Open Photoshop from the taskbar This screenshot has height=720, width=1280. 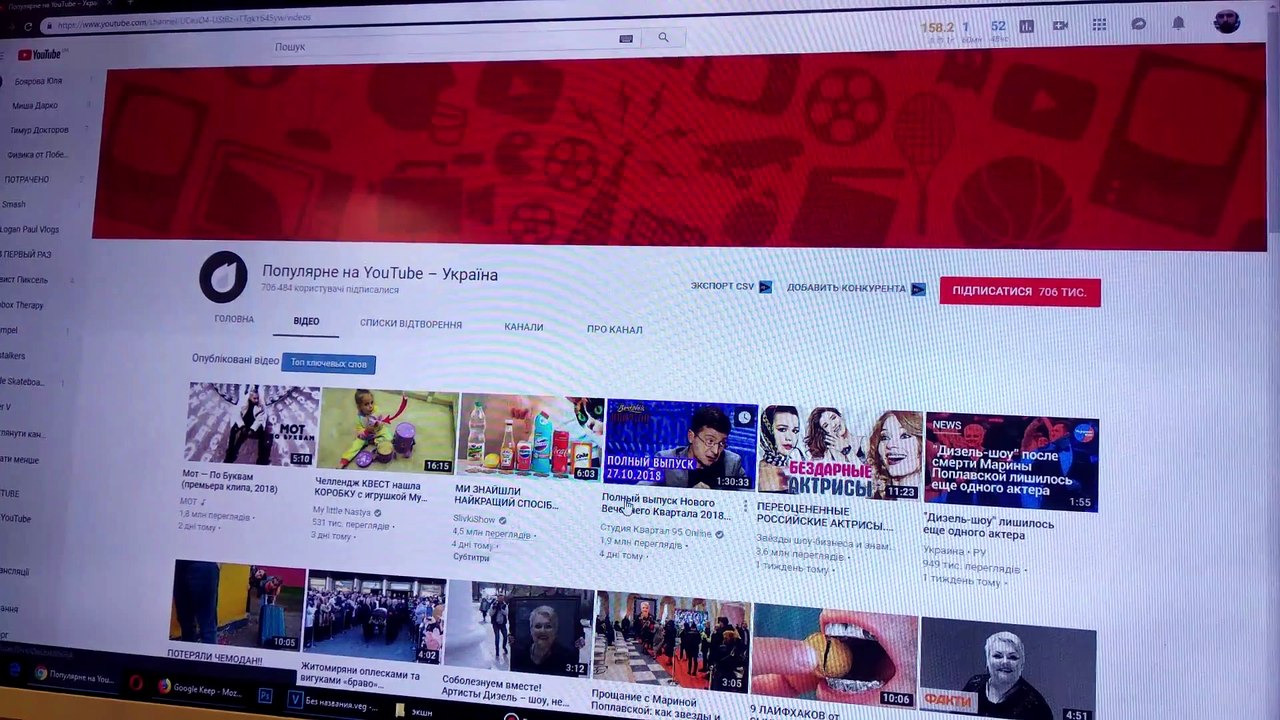point(265,695)
